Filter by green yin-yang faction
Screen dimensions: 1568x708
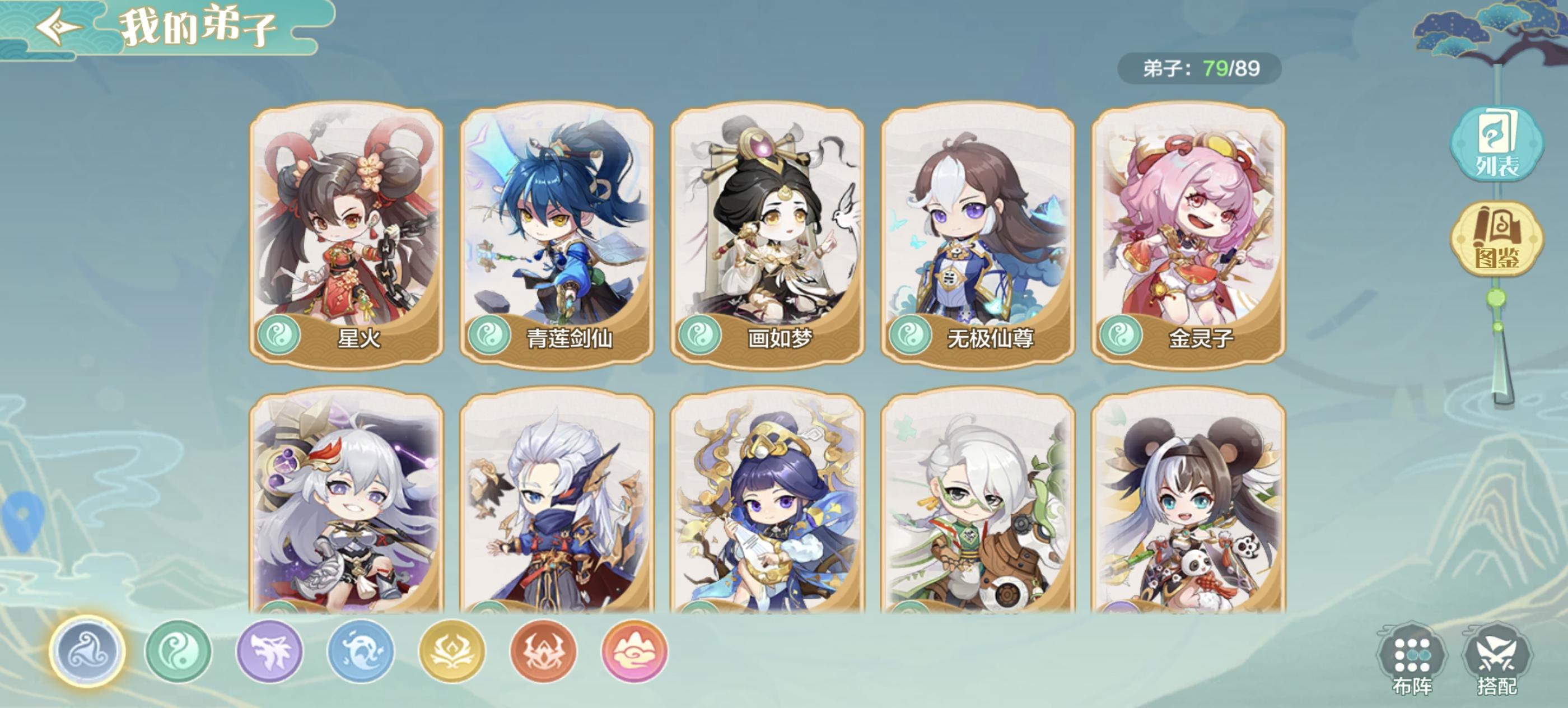[x=178, y=651]
